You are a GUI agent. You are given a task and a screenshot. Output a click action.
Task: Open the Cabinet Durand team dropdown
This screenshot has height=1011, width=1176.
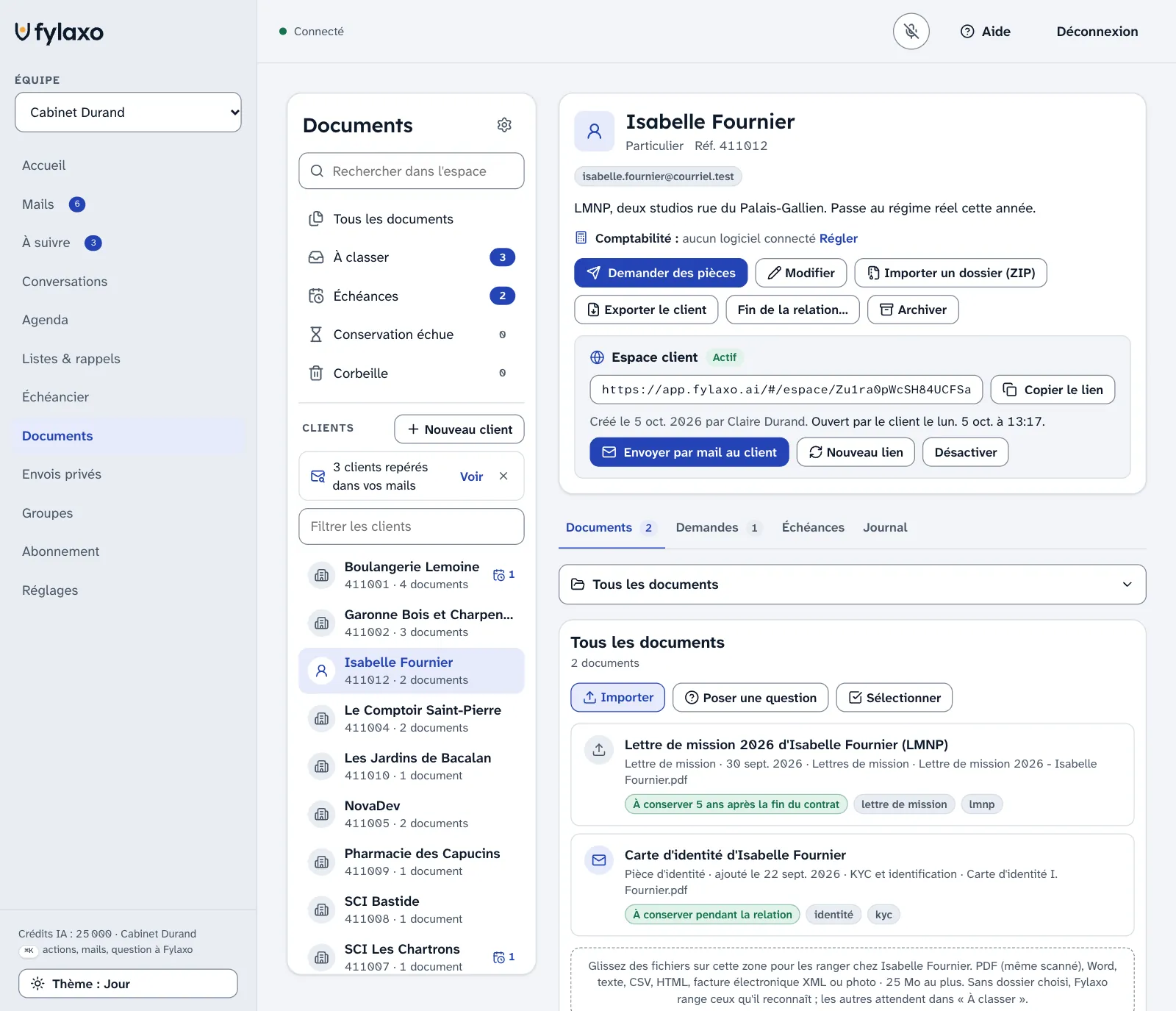pos(128,112)
